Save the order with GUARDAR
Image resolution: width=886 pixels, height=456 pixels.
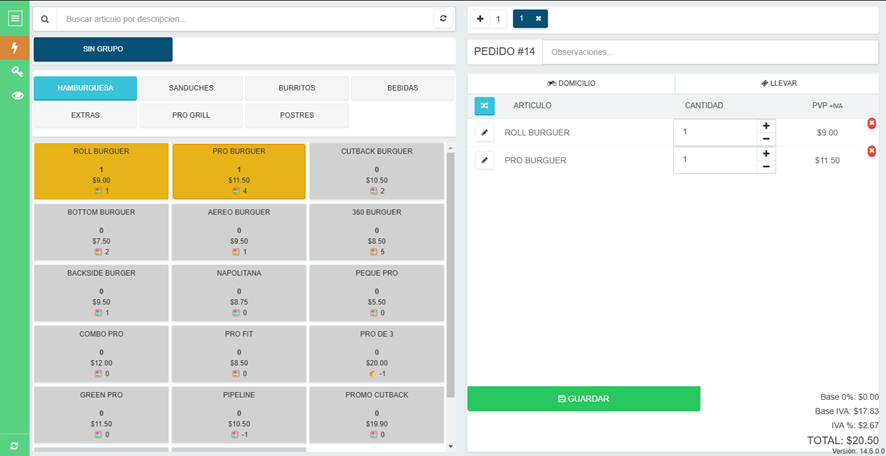584,399
